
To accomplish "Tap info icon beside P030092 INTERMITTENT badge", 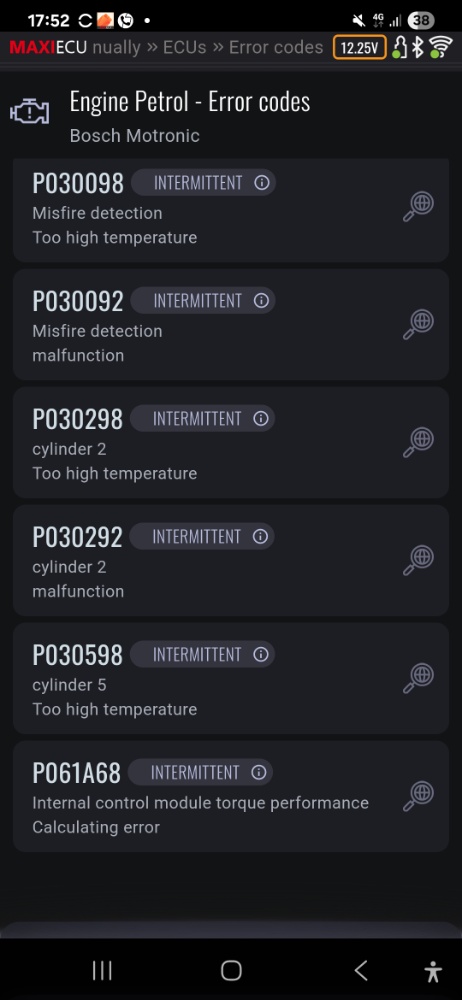I will 261,301.
